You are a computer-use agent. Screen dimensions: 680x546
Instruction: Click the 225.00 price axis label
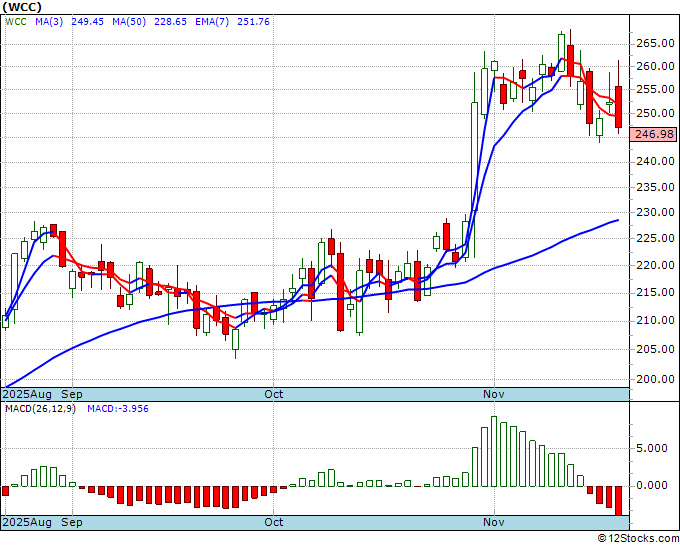coord(655,238)
